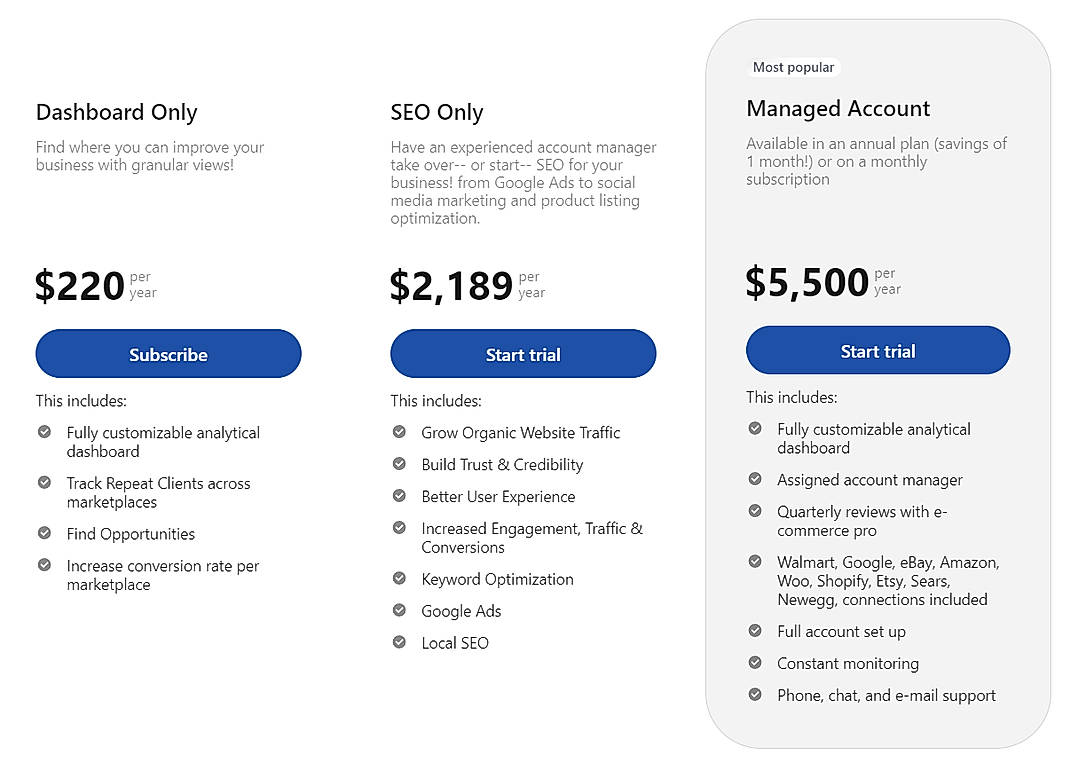Click the checkmark beside Constant monitoring
Screen dimensions: 1070x763
click(754, 663)
